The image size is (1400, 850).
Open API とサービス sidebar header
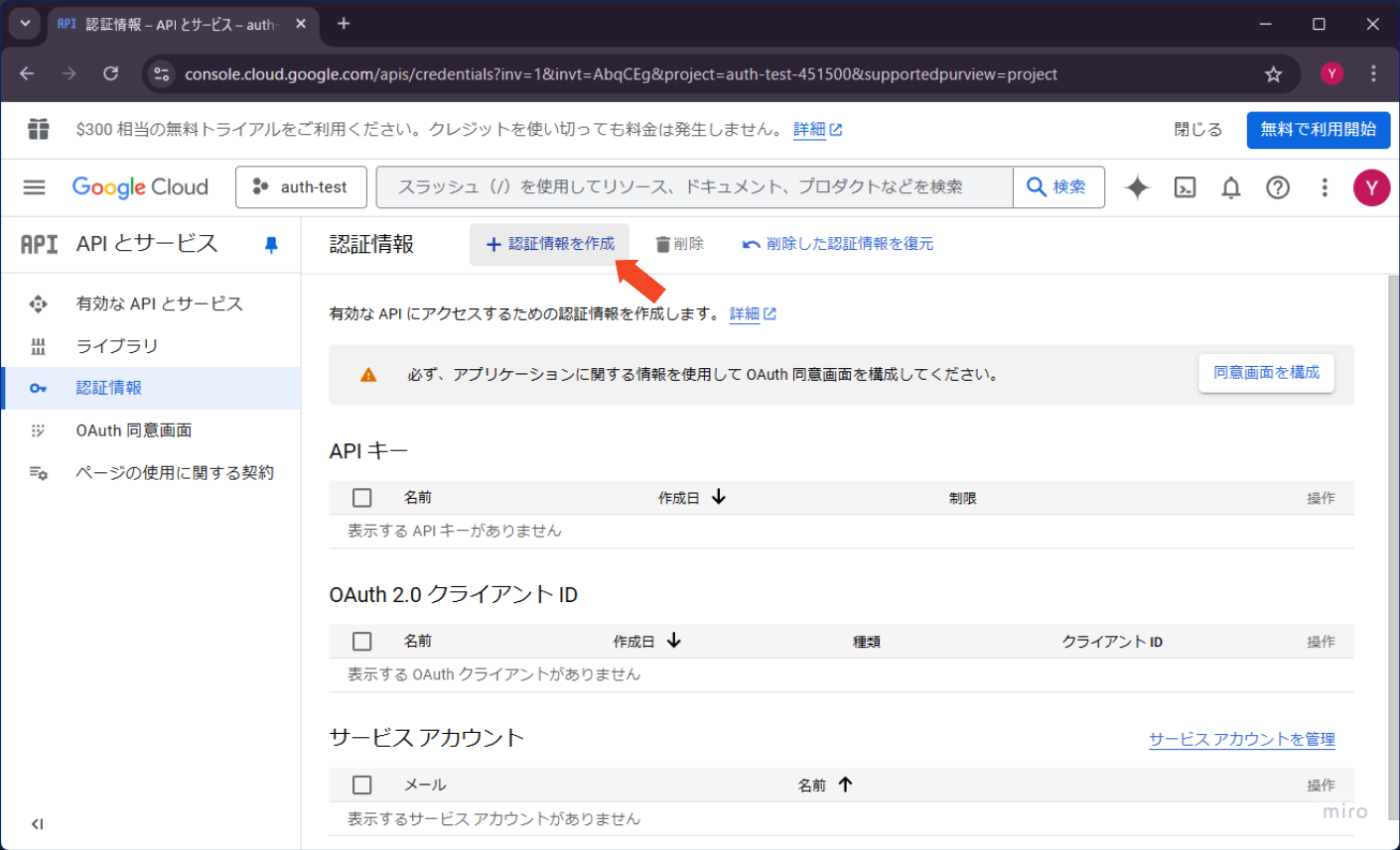coord(147,243)
